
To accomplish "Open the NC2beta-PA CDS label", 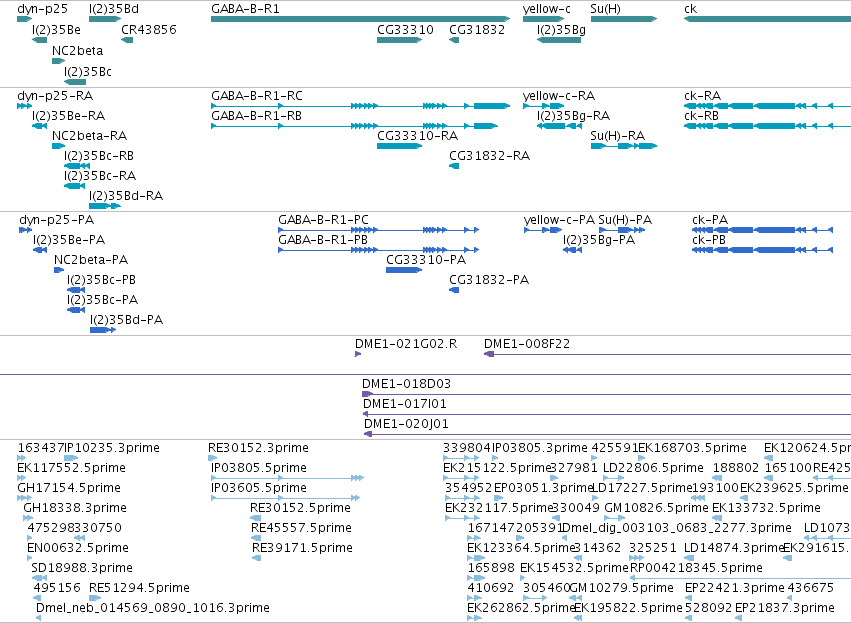I will [x=91, y=260].
